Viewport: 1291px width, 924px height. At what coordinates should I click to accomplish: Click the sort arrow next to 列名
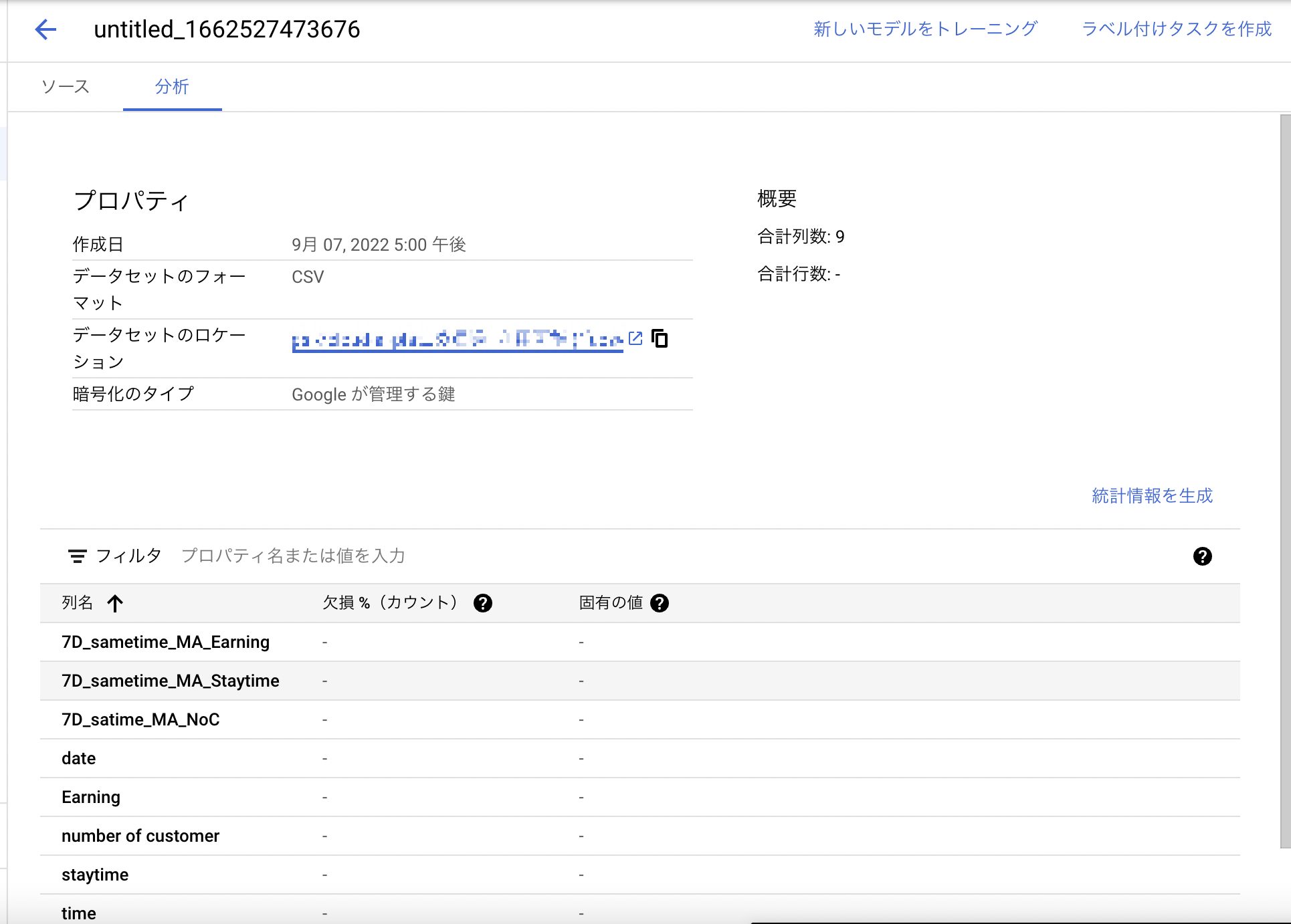[x=116, y=603]
